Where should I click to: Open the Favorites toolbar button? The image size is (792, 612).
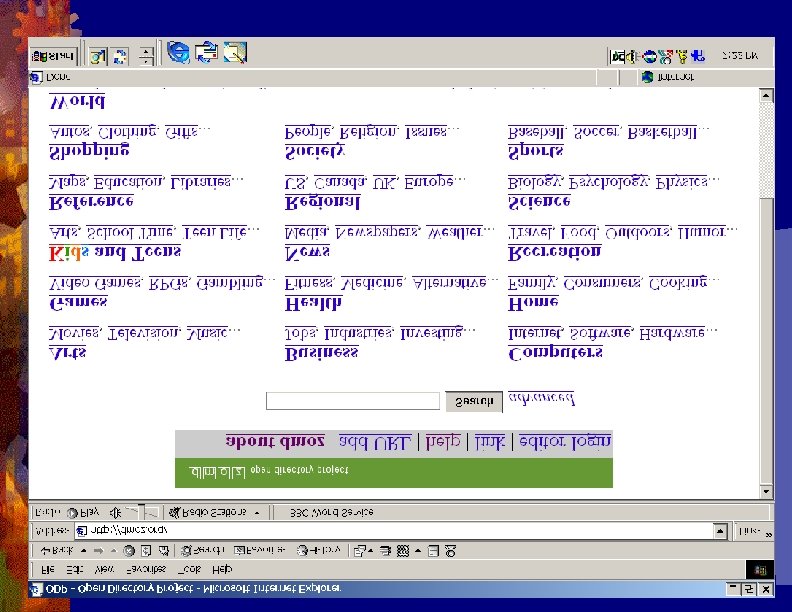pyautogui.click(x=260, y=550)
